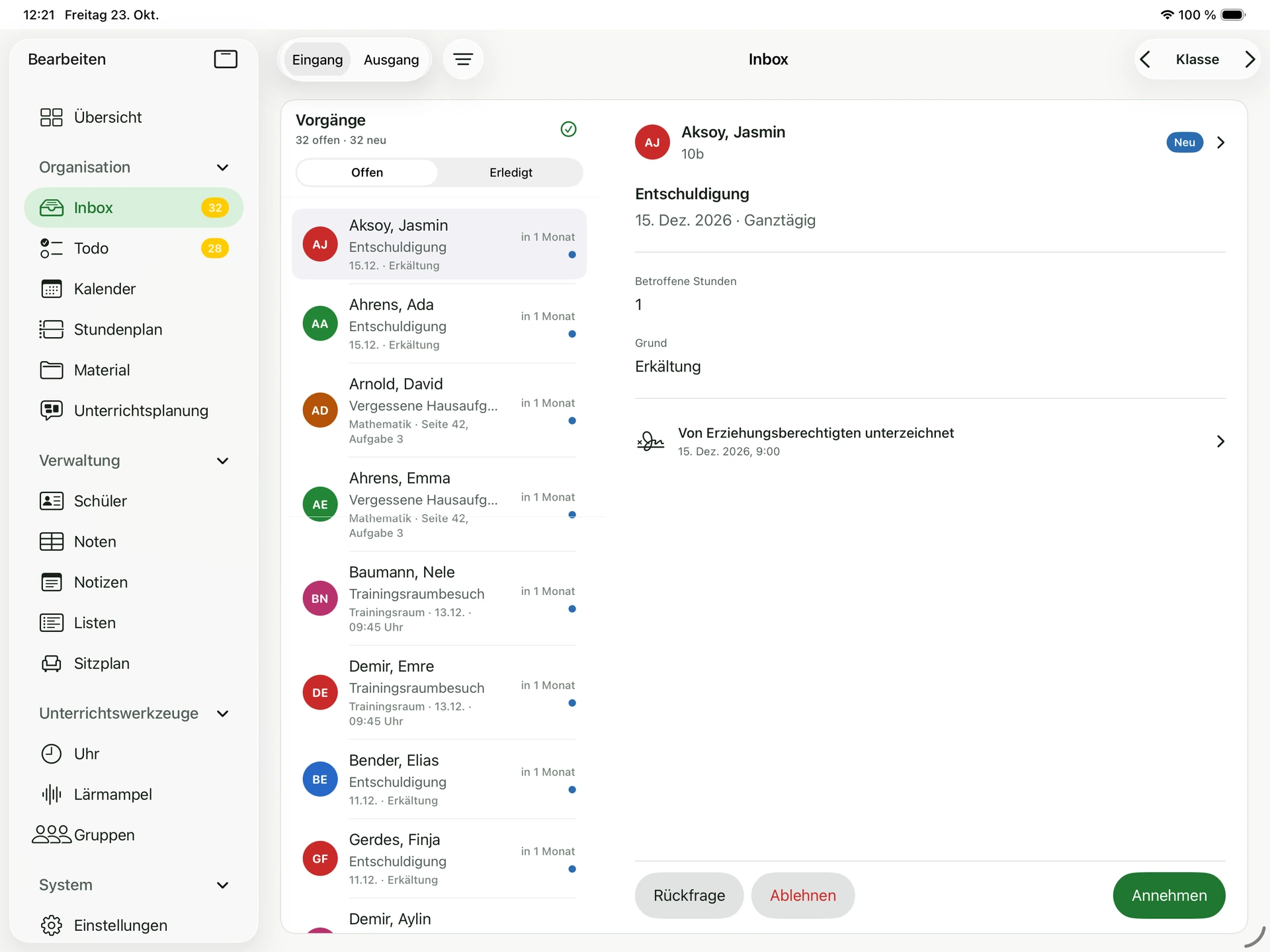Open the Lärmampel tool
This screenshot has height=952, width=1270.
pos(134,795)
